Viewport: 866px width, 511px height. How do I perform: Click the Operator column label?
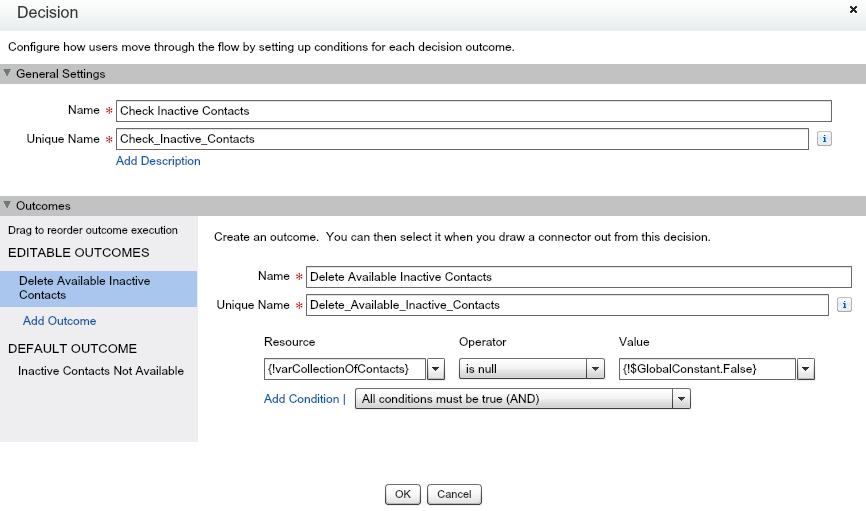pos(482,342)
